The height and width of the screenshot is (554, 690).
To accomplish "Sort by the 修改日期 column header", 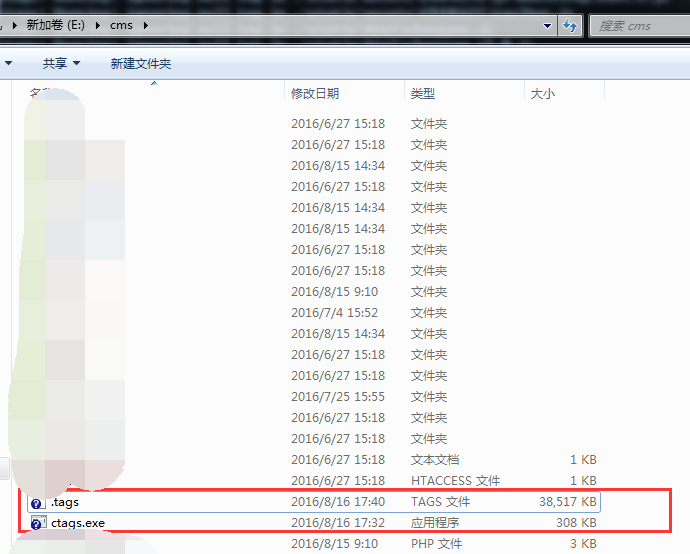I will (x=315, y=93).
